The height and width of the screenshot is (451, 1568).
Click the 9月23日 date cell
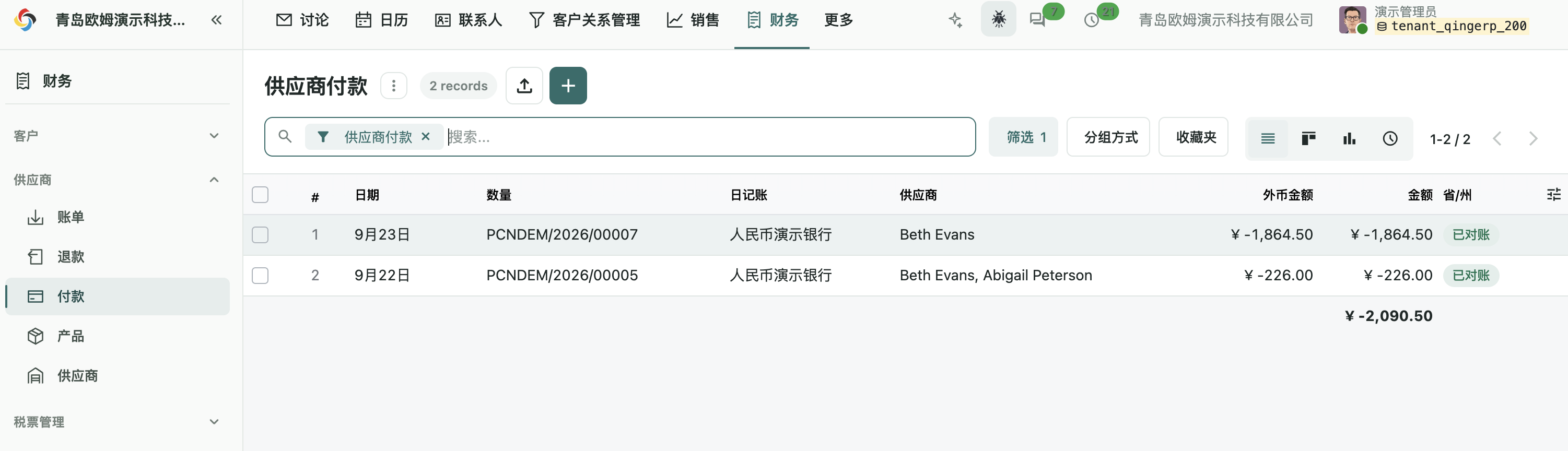382,234
